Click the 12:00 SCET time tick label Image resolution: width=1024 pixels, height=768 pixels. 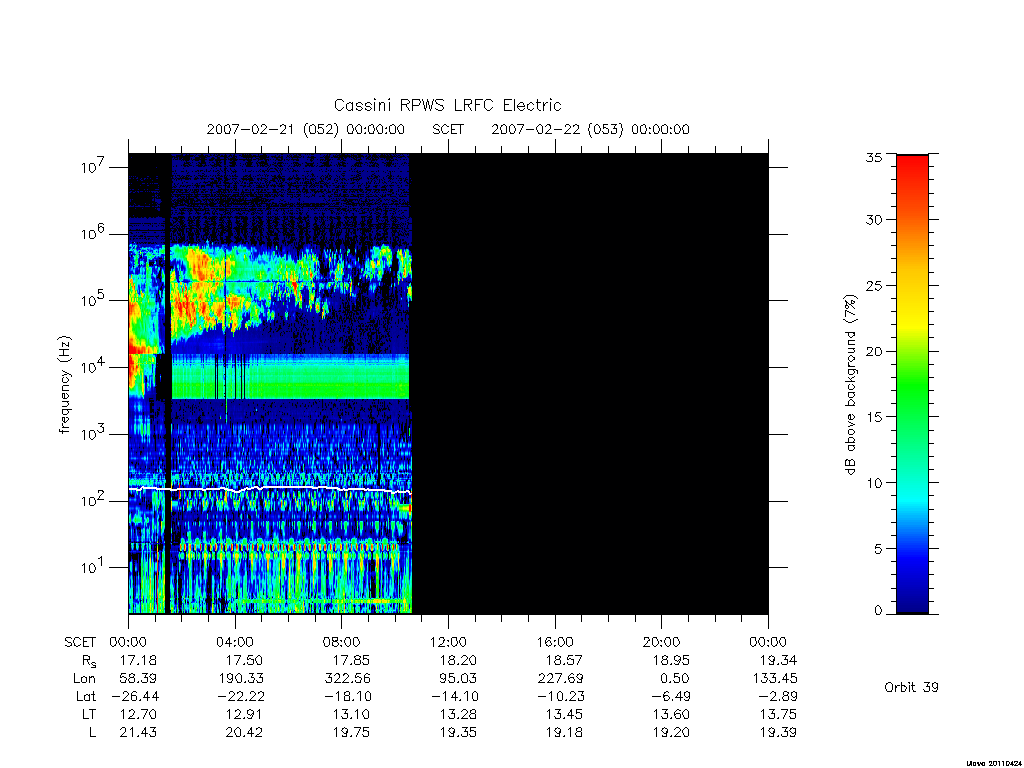pos(448,642)
